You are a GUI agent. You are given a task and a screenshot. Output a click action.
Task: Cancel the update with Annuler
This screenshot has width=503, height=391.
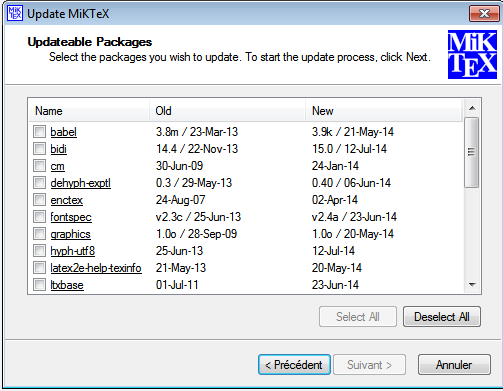[454, 364]
